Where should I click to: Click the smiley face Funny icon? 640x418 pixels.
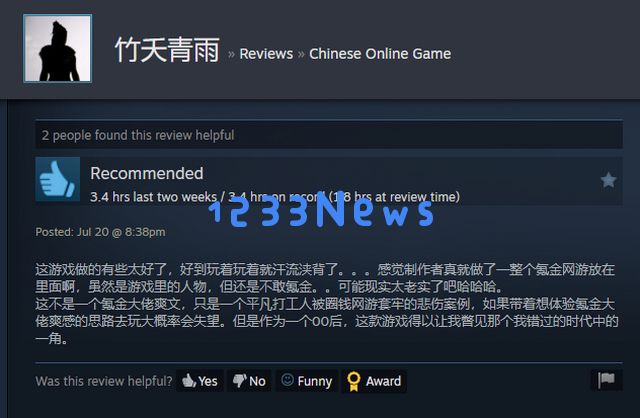click(x=287, y=380)
